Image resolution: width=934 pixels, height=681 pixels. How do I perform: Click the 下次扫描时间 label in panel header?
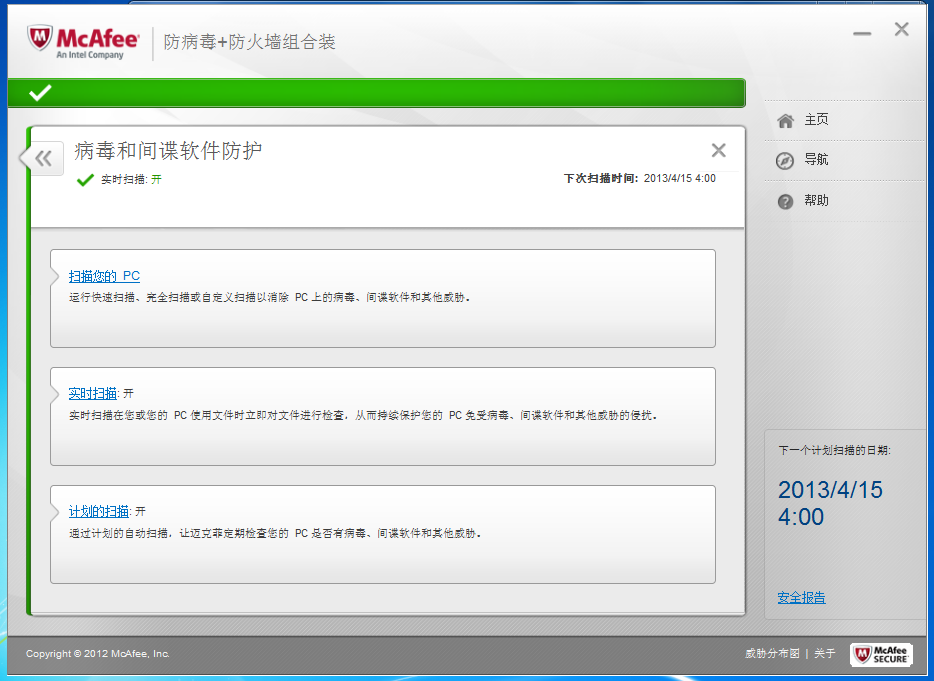(x=600, y=178)
